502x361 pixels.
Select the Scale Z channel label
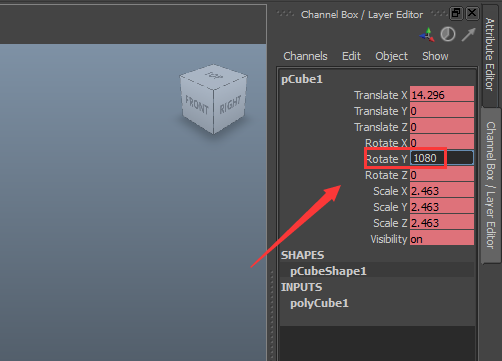(x=390, y=223)
